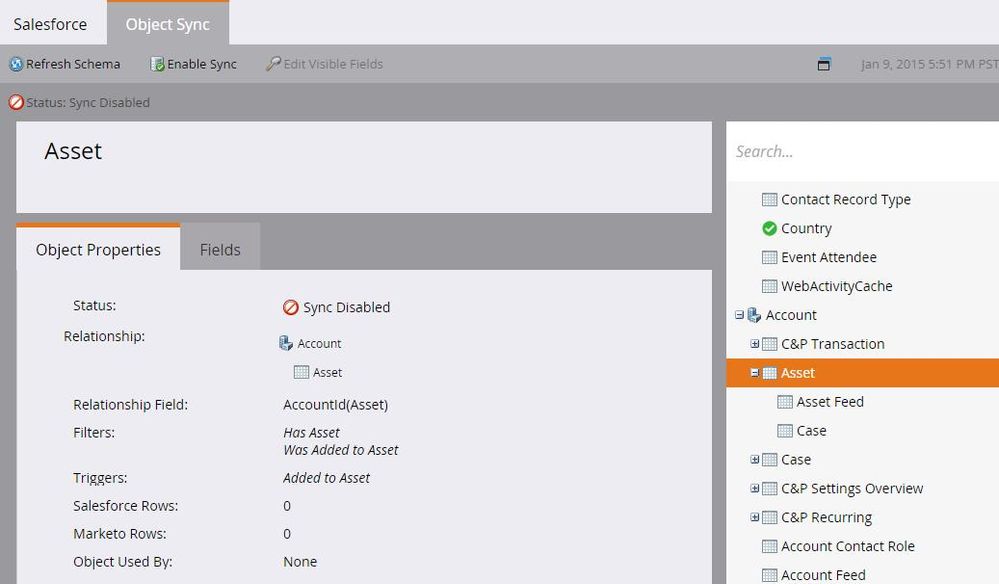999x584 pixels.
Task: Expand the C&P Transaction node
Action: [x=754, y=344]
